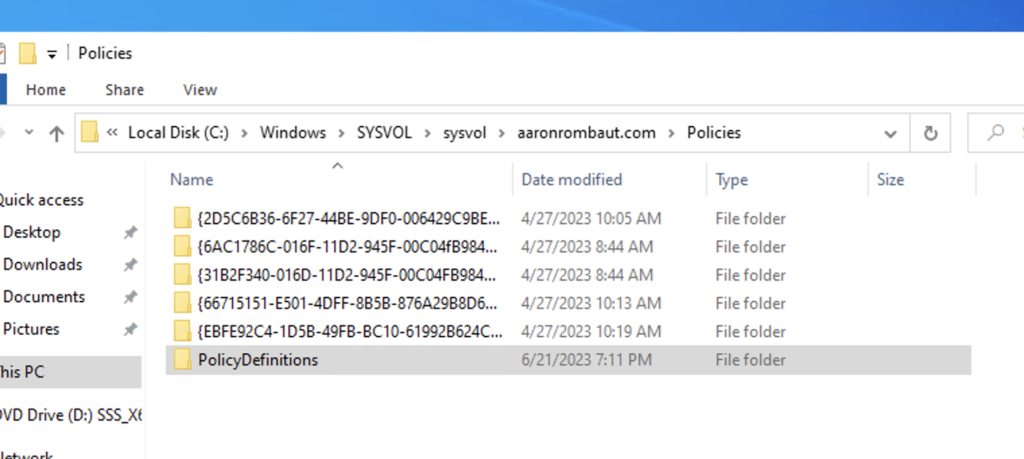The width and height of the screenshot is (1024, 459).
Task: Open the Share ribbon tab
Action: [x=125, y=90]
